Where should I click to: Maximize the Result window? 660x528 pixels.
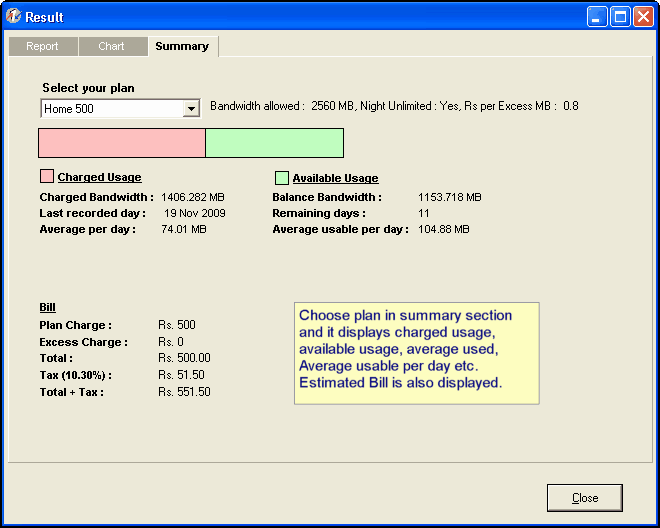(620, 17)
